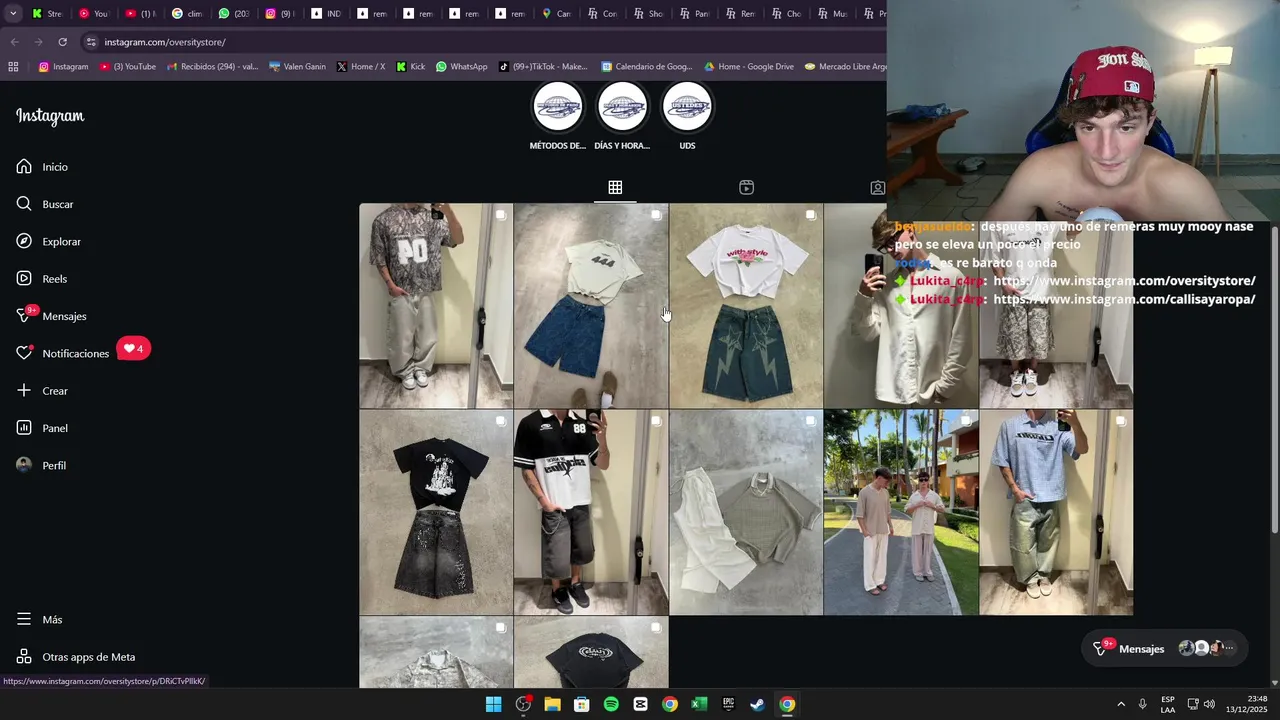Switch to the IND browser tab
The width and height of the screenshot is (1280, 720).
click(x=326, y=14)
